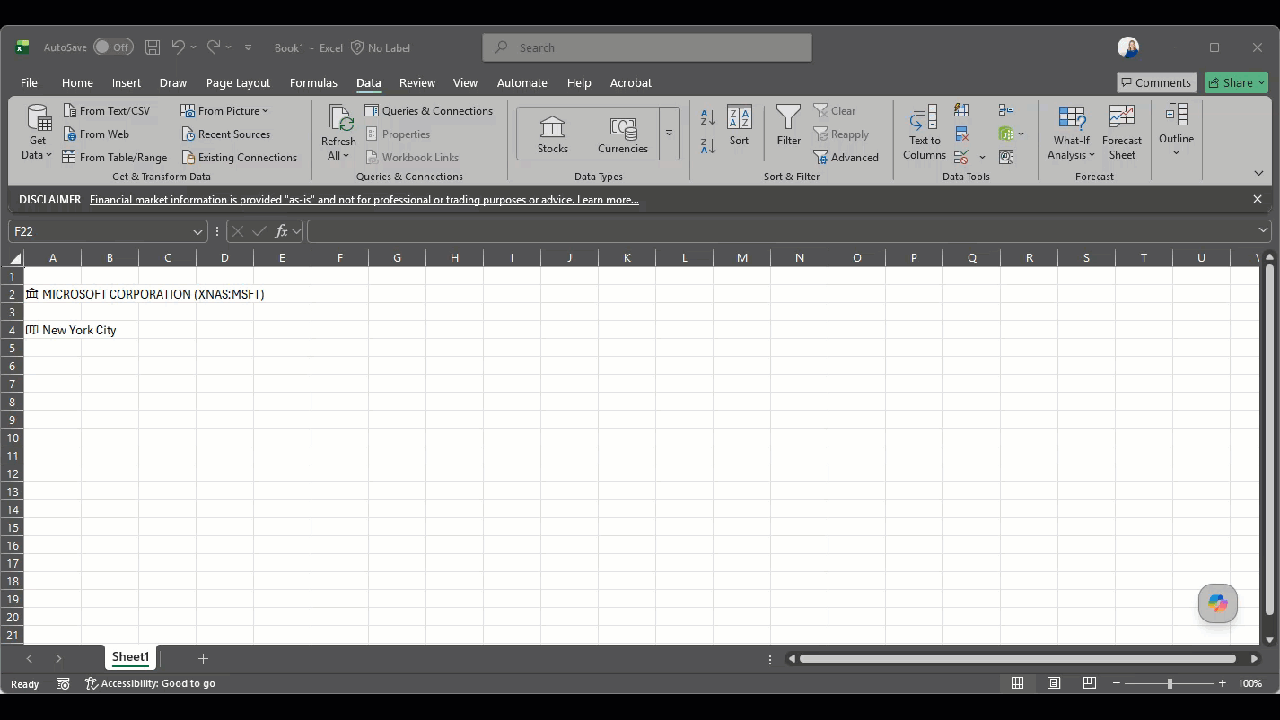
Task: Open Customize Quick Access Toolbar dropdown
Action: (x=248, y=47)
